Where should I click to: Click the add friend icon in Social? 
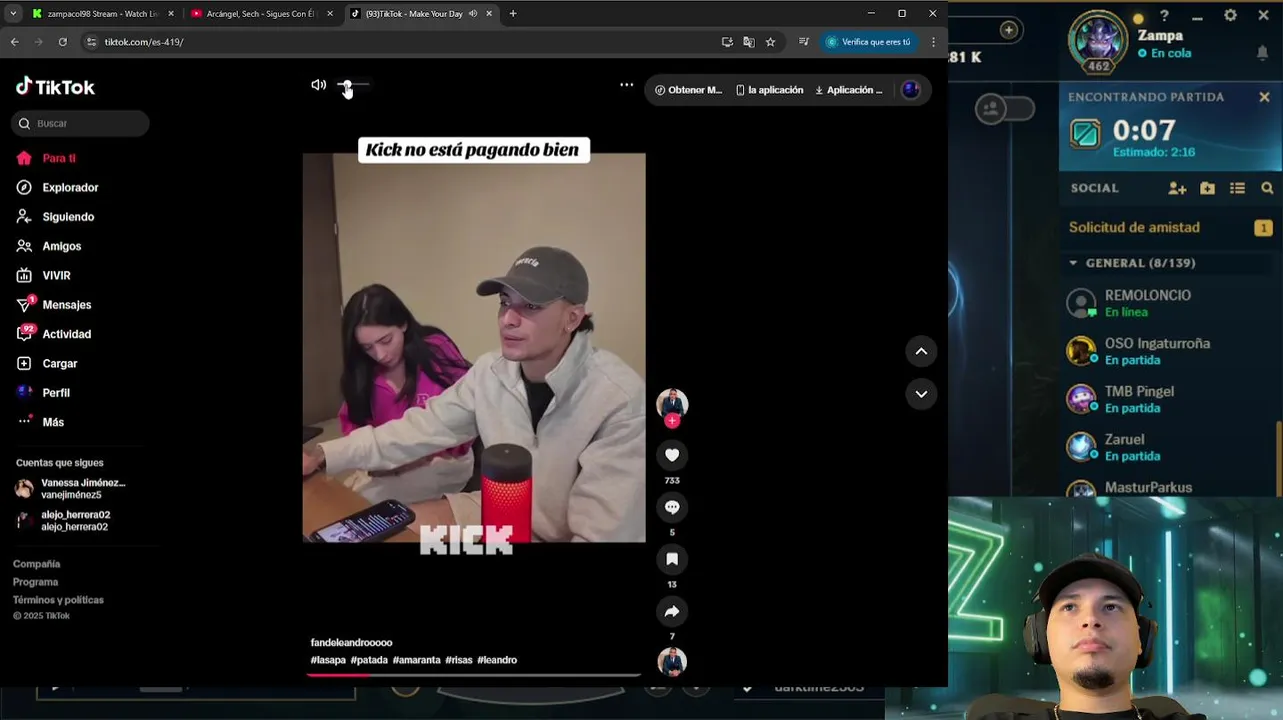[x=1177, y=188]
